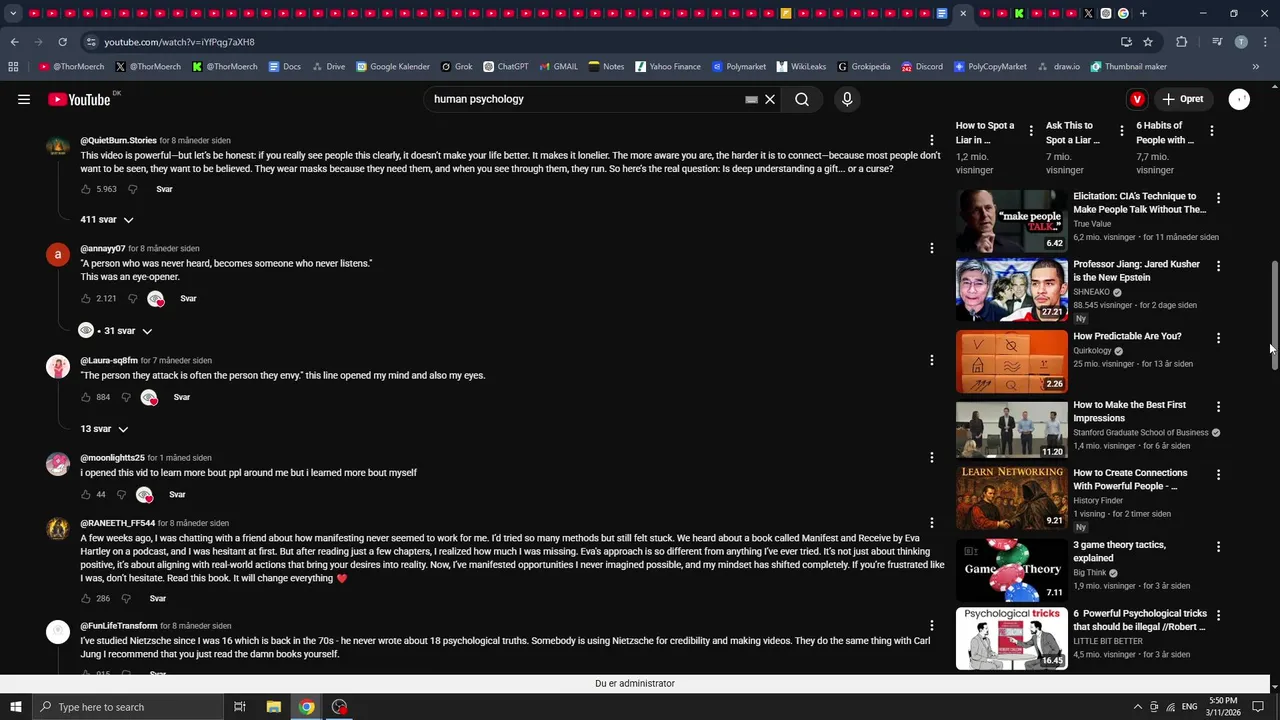This screenshot has width=1280, height=720.
Task: Dislike the @RANEETH_FF544 comment
Action: [x=126, y=598]
